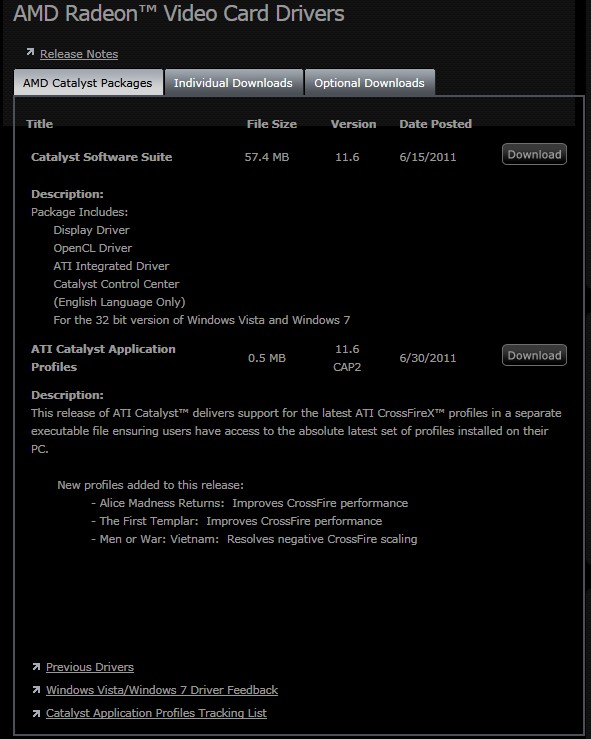Click the Date Posted column header
The width and height of the screenshot is (591, 739).
(x=435, y=124)
